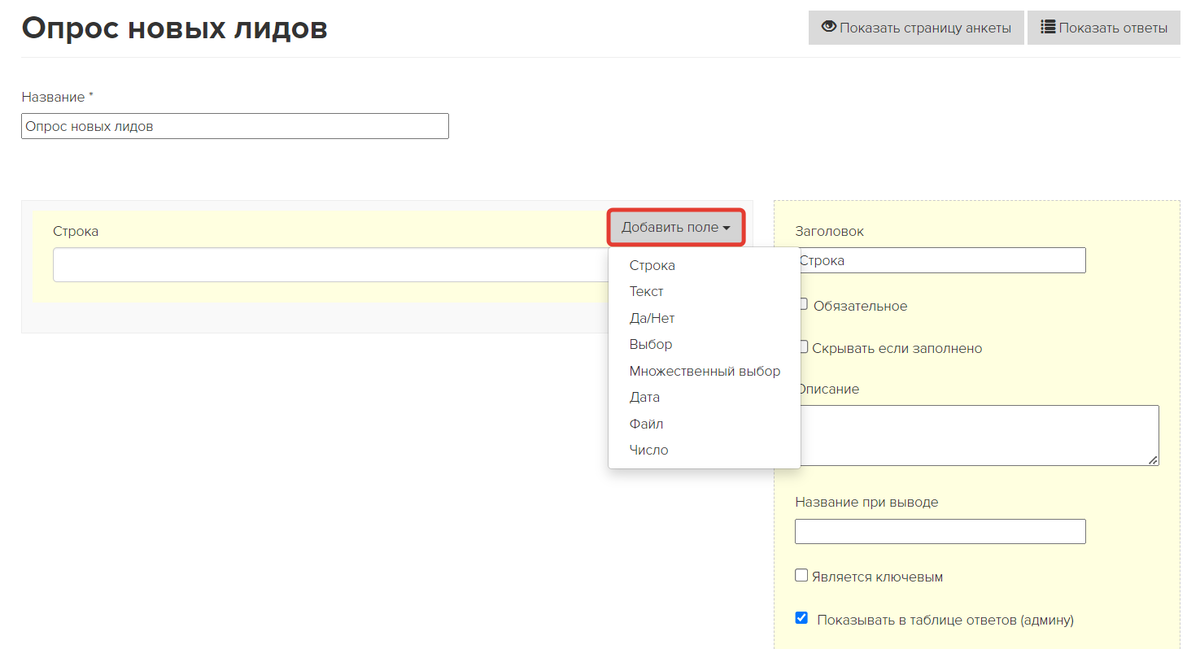Click the Описание textarea resize handle
1200x649 pixels.
[x=1153, y=459]
